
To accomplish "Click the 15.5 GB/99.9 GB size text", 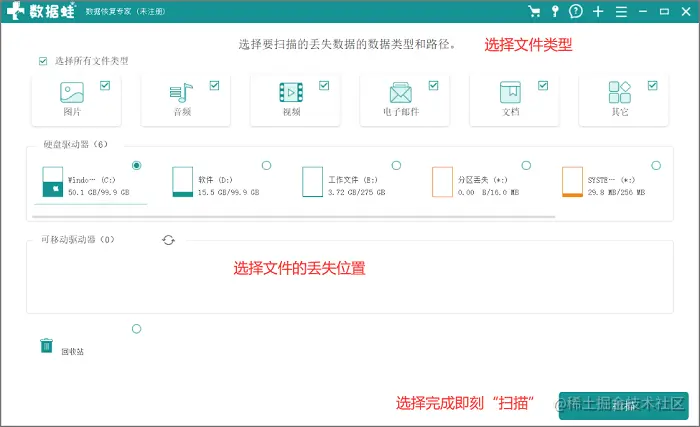I will [229, 193].
